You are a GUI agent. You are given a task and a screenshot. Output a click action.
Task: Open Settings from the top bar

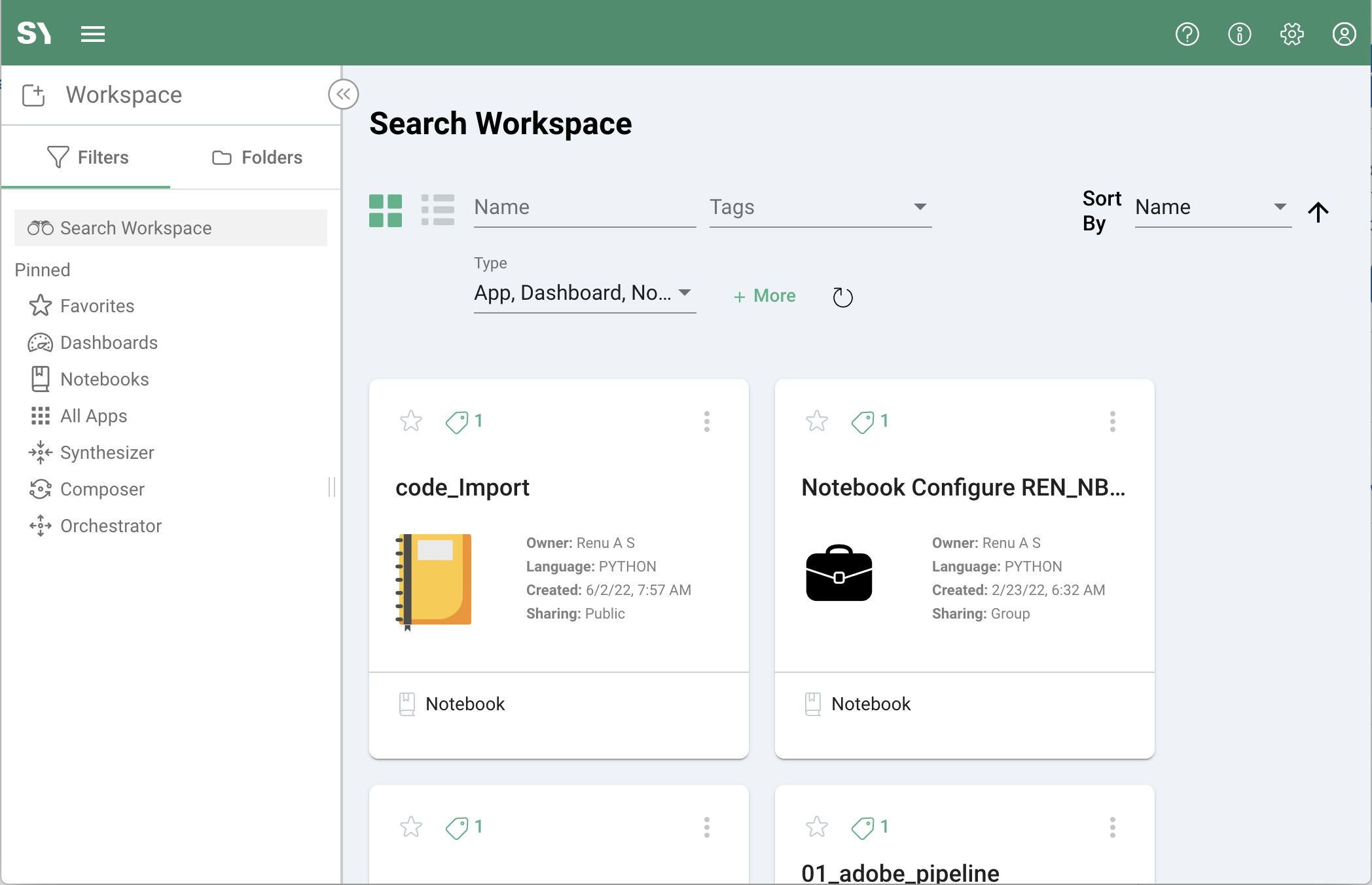[1291, 34]
